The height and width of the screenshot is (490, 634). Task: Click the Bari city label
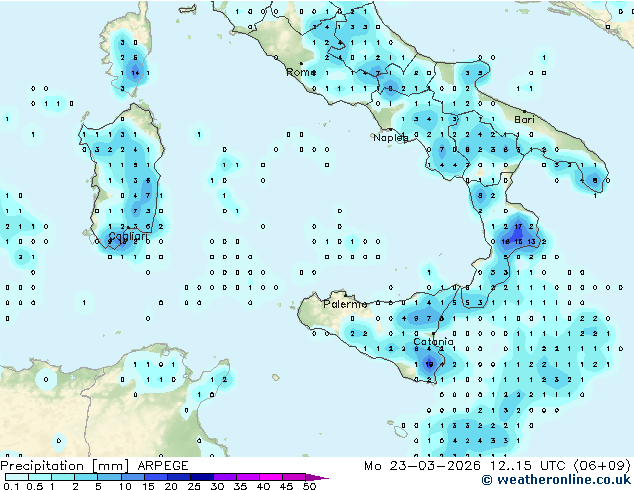(524, 120)
